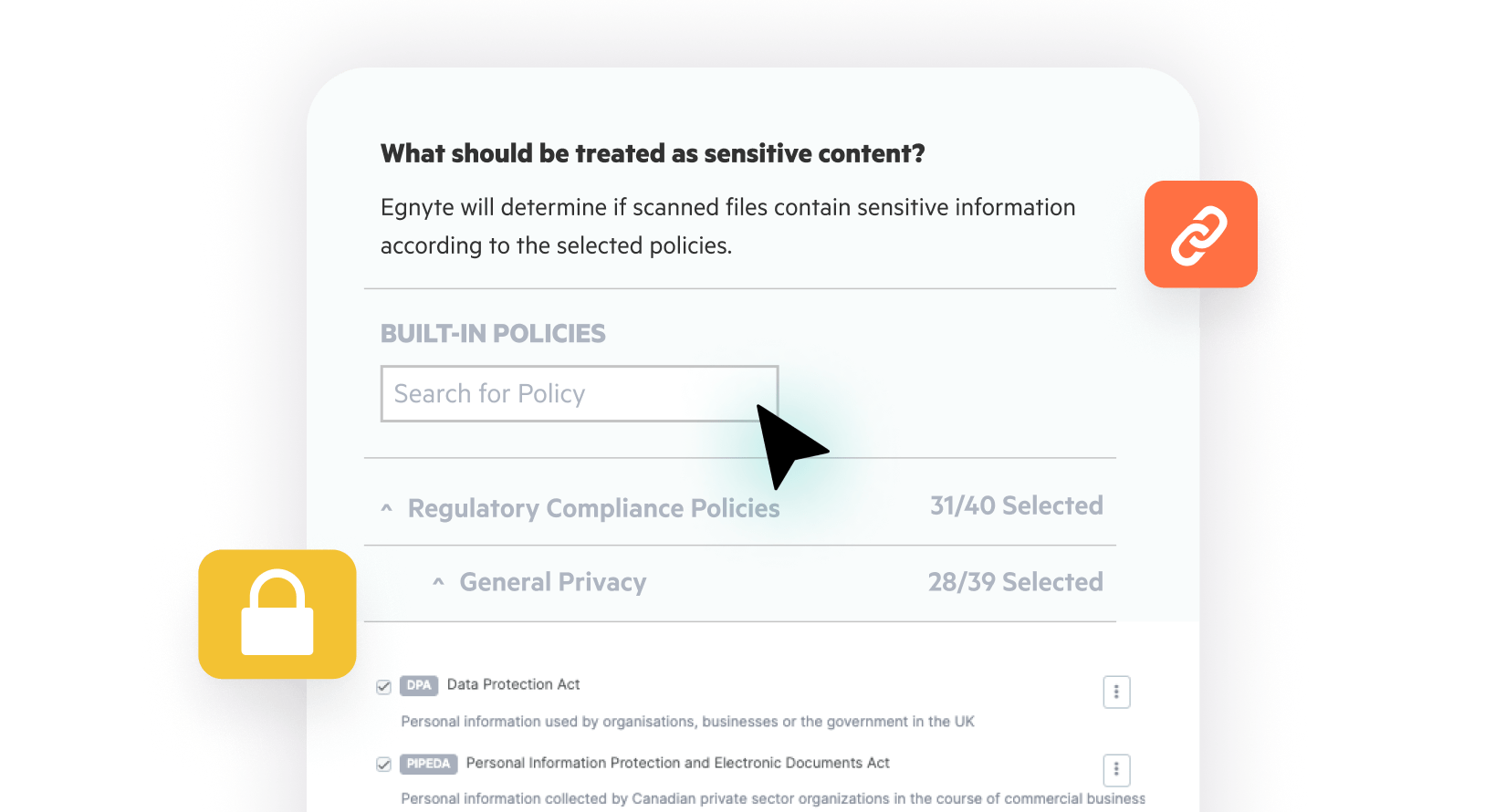This screenshot has width=1495, height=812.
Task: Click the yellow padlock icon
Action: [x=277, y=614]
